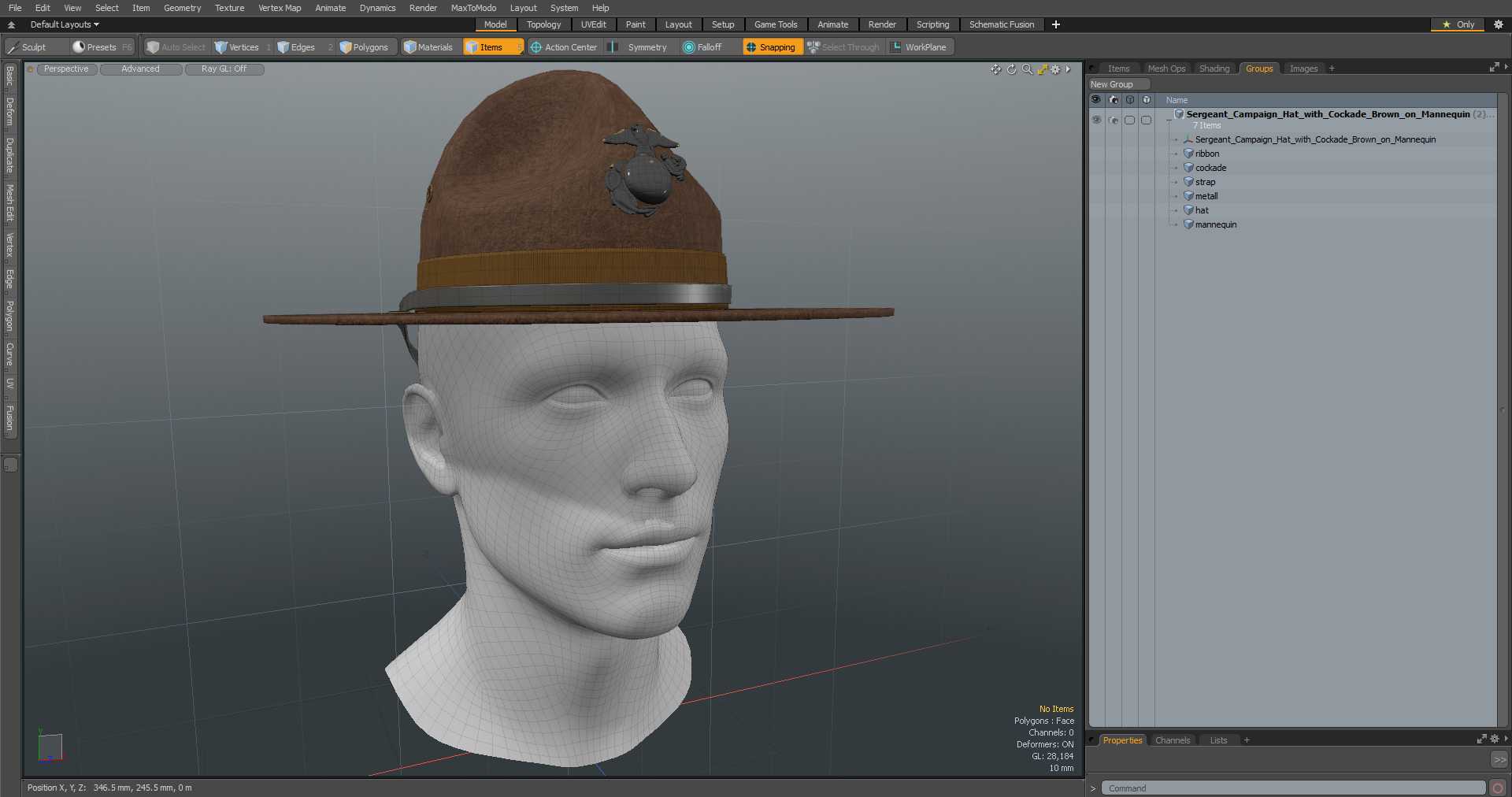1512x797 pixels.
Task: Click the record button beside Command field
Action: (x=1498, y=788)
